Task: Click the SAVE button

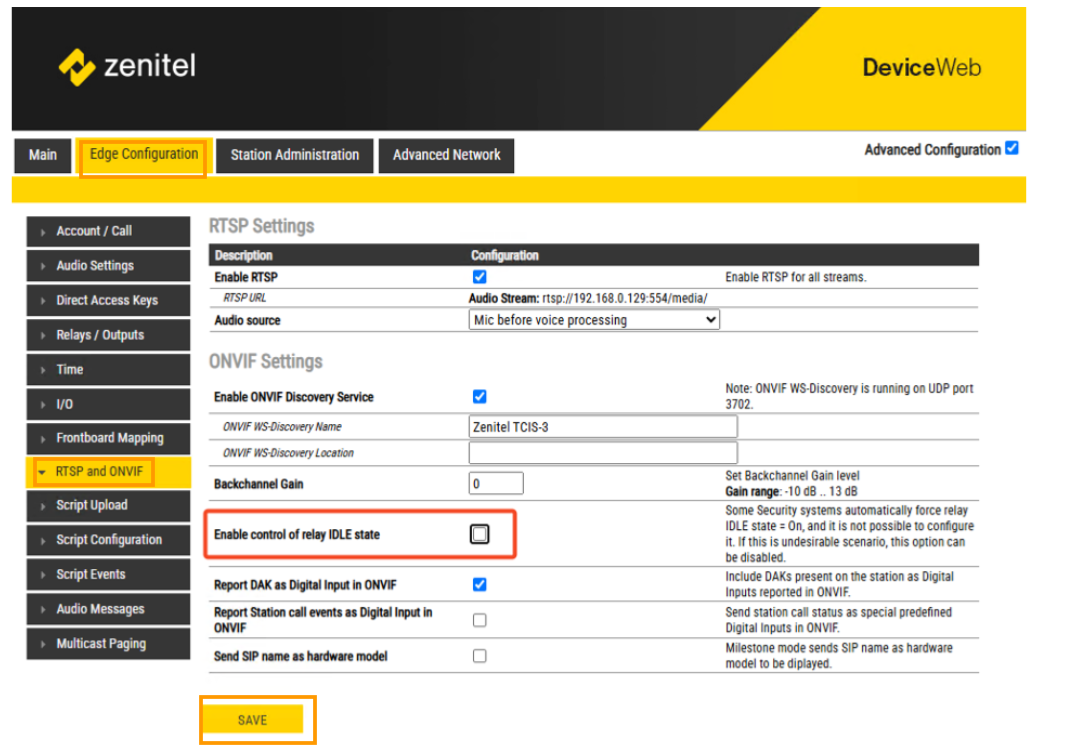Action: [253, 720]
